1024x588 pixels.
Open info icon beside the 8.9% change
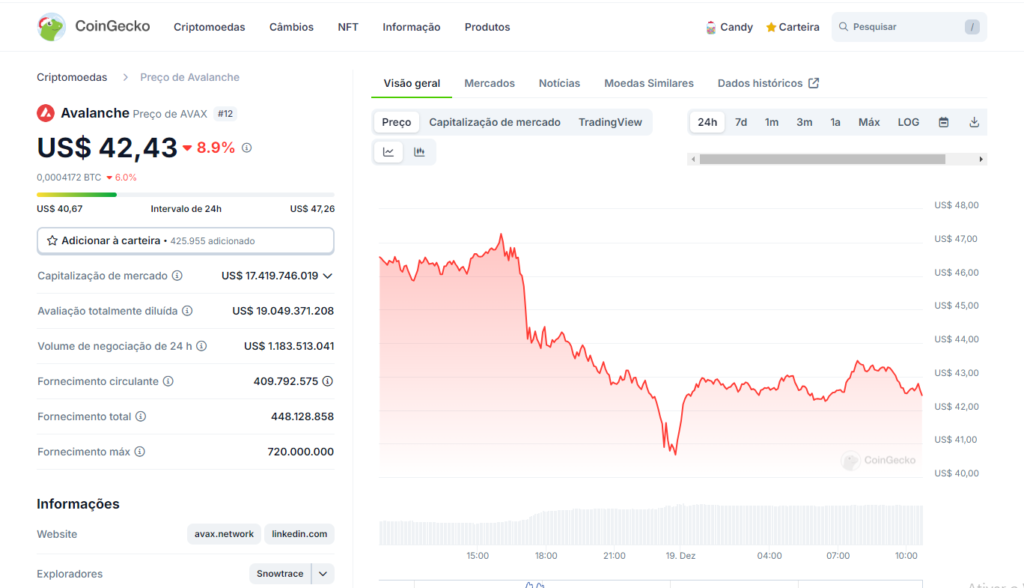click(x=247, y=148)
